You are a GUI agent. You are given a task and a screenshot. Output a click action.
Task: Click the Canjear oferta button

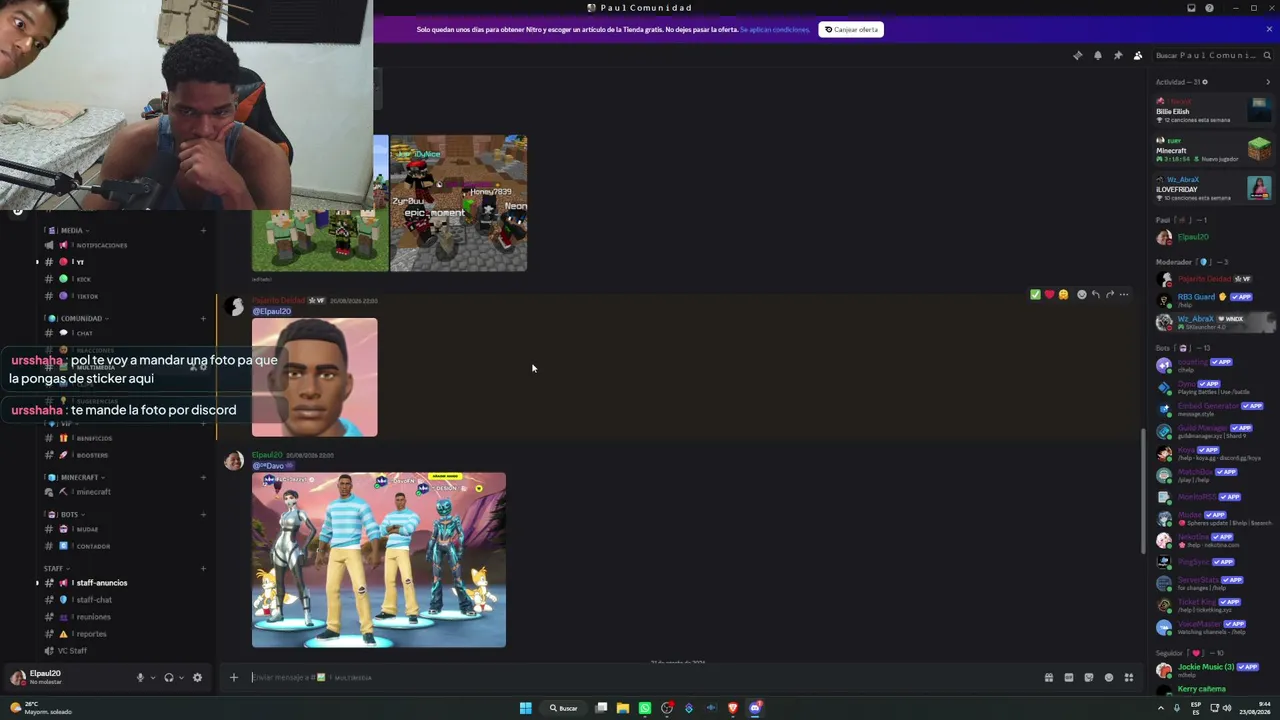(851, 30)
